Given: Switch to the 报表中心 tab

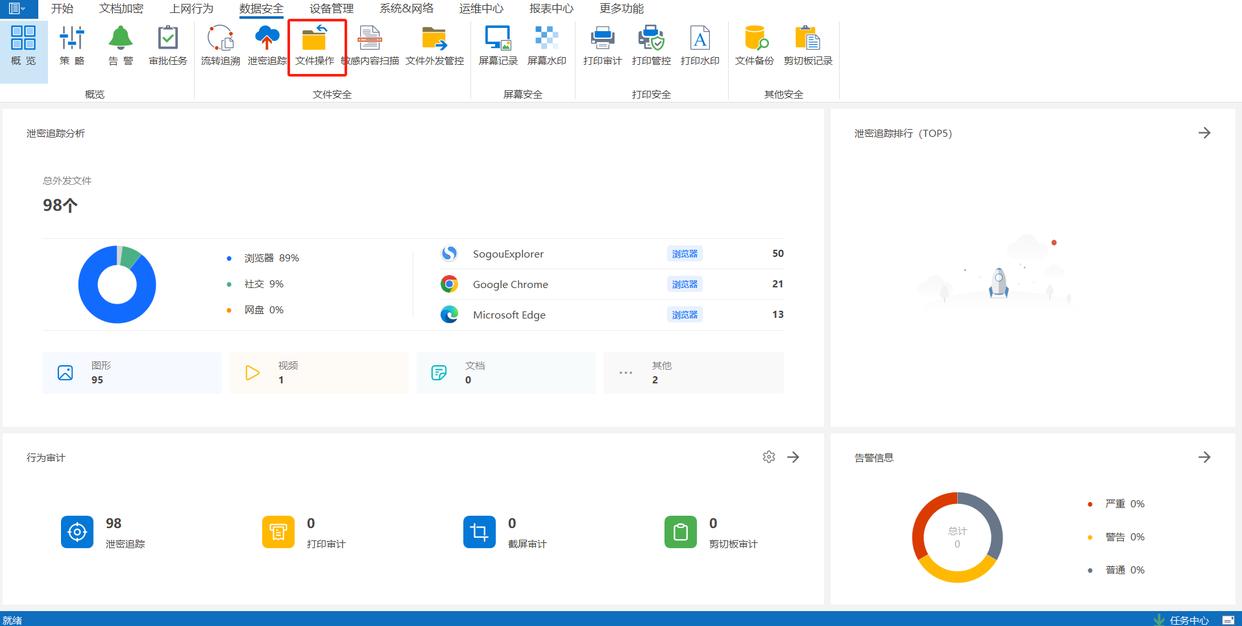Looking at the screenshot, I should pyautogui.click(x=551, y=8).
